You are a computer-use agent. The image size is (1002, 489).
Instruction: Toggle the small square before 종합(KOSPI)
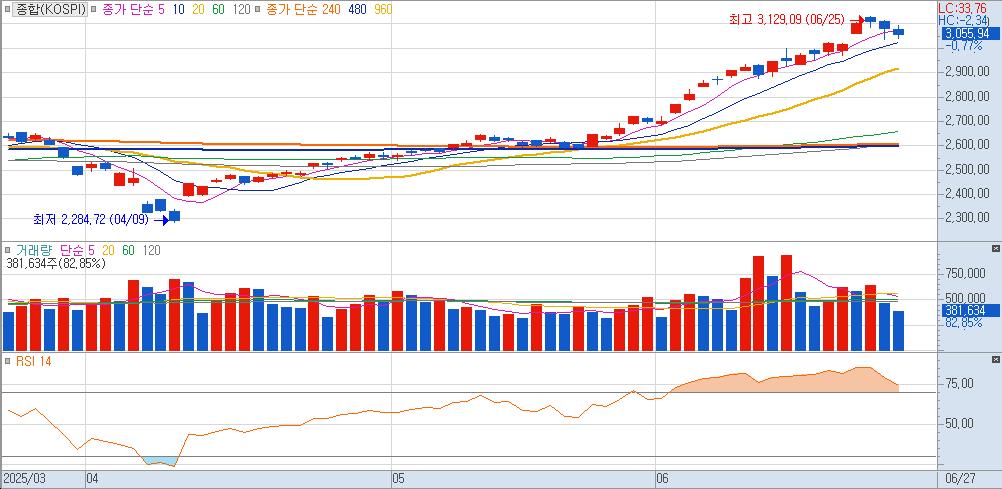coord(8,10)
